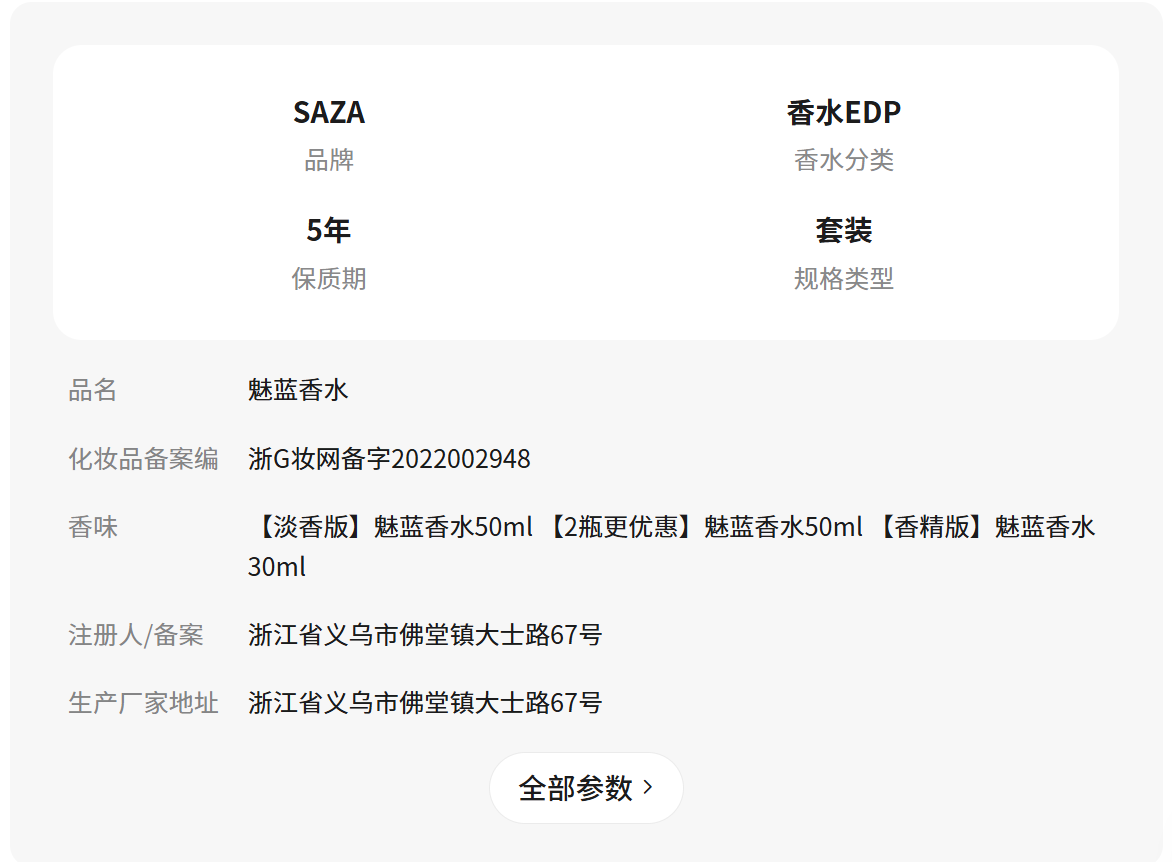Screen dimensions: 1172x862
Task: Select the 规格类型 label
Action: (843, 279)
